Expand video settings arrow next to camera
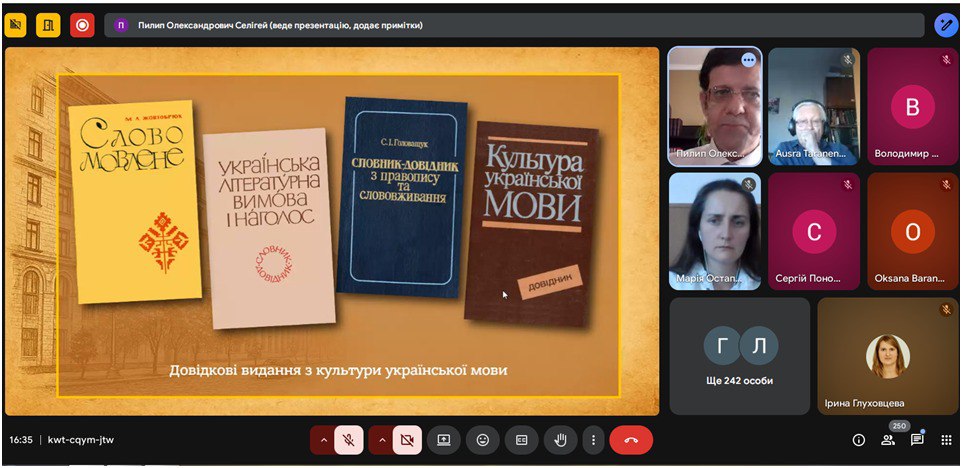 pos(381,440)
